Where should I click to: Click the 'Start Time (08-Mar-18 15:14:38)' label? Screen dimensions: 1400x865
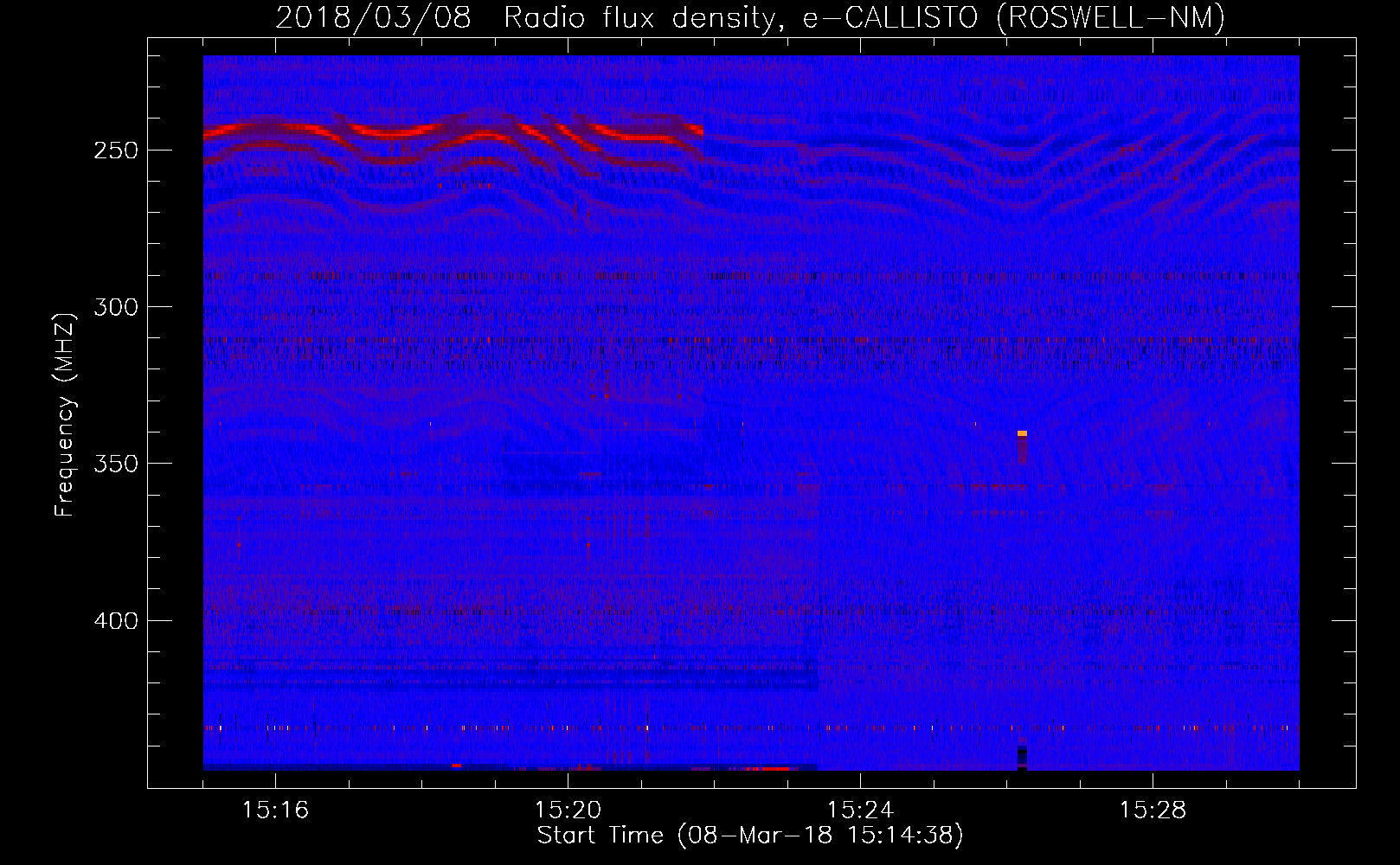tap(750, 836)
